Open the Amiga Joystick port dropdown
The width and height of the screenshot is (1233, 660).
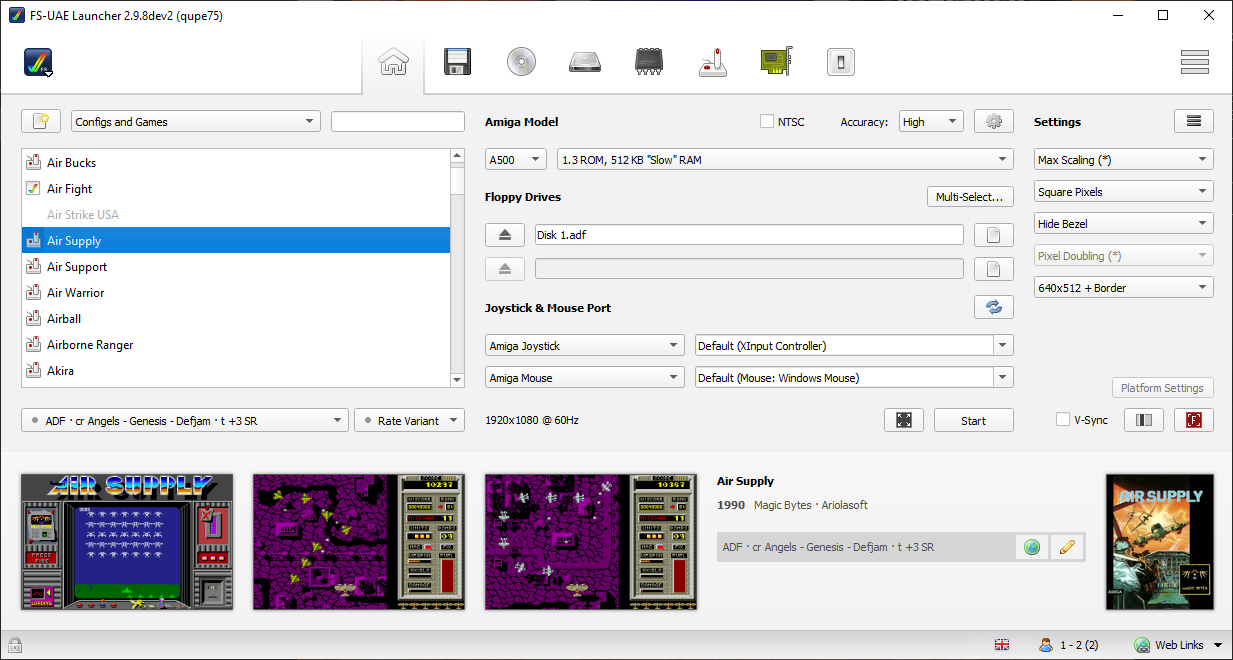585,346
